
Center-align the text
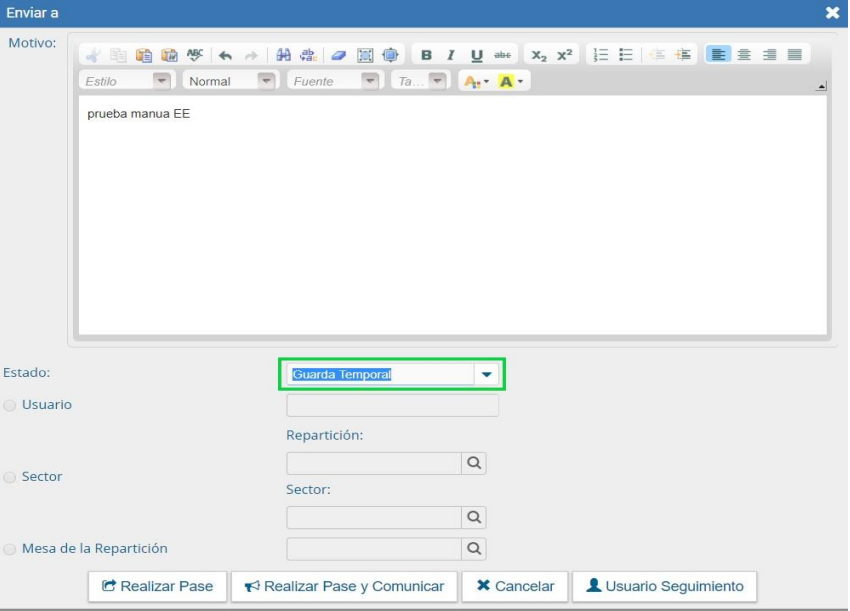pyautogui.click(x=744, y=55)
